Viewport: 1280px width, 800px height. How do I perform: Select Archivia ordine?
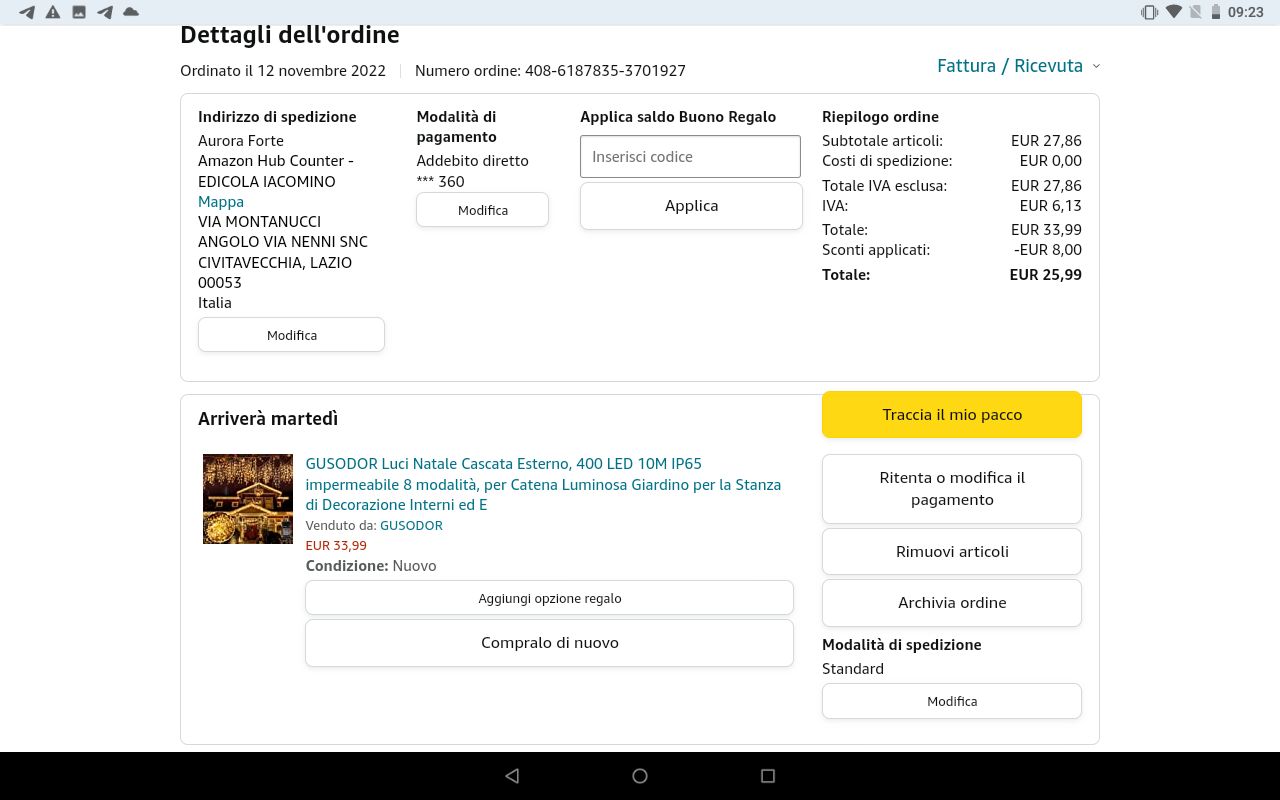(x=951, y=603)
